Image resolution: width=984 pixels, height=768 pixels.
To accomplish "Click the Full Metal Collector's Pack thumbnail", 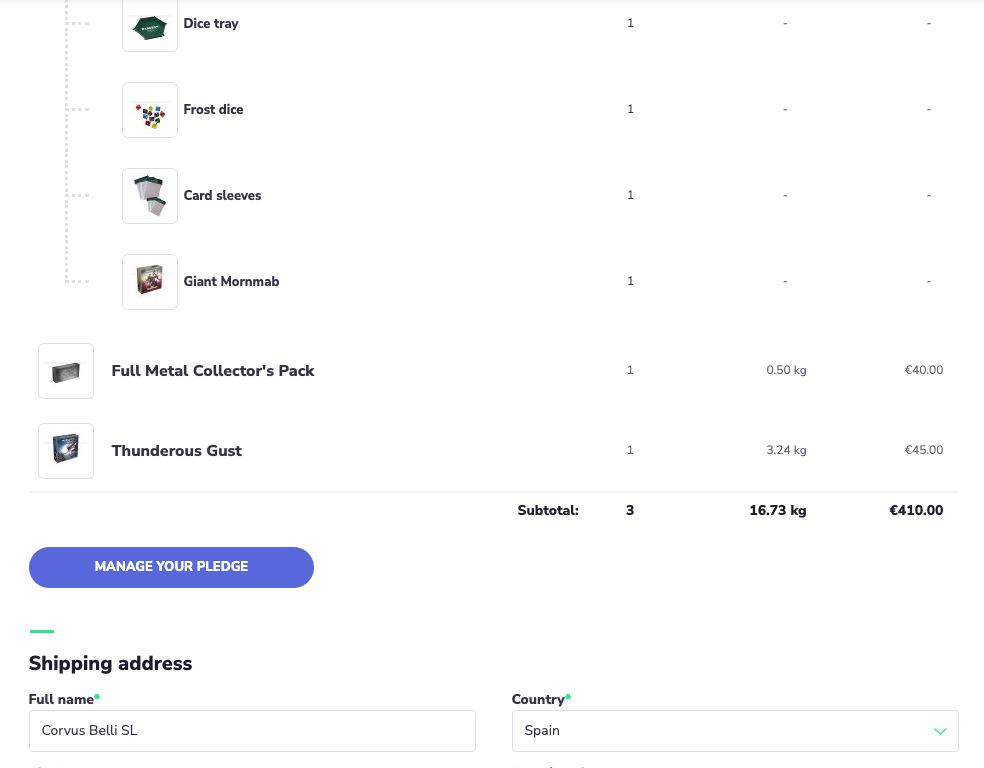I will 66,371.
